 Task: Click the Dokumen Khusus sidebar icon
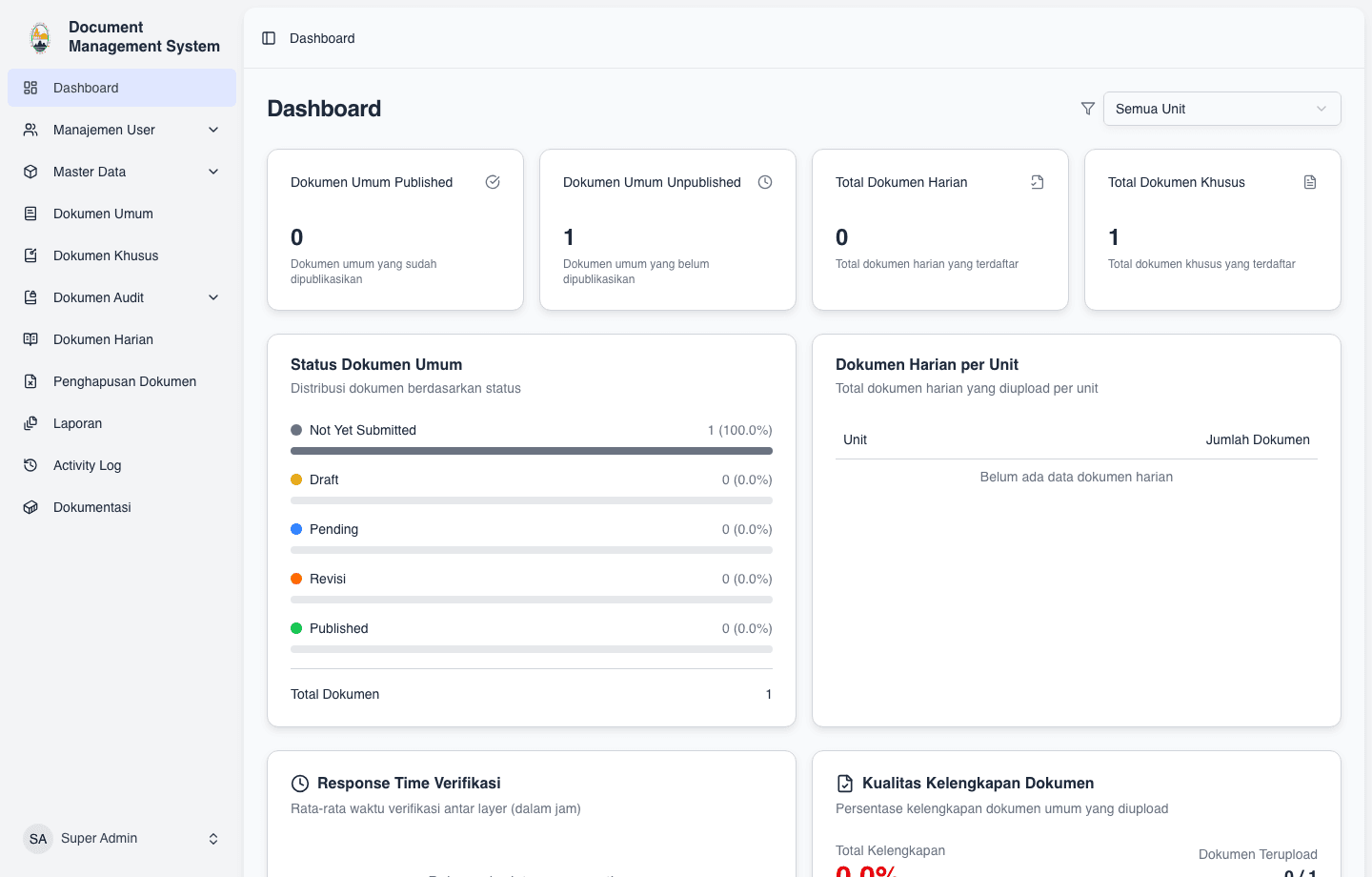[30, 255]
